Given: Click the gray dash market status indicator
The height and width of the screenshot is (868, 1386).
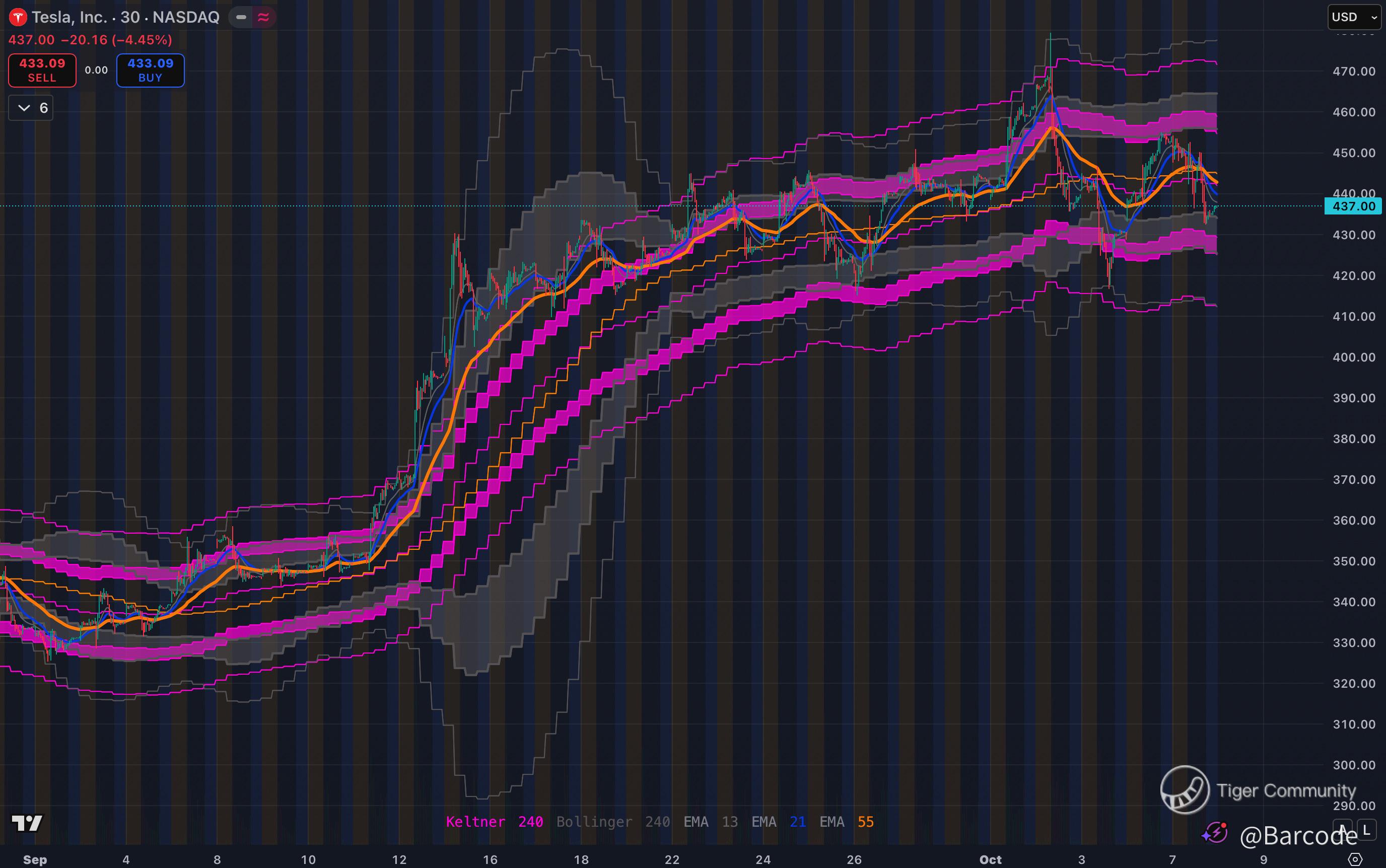Looking at the screenshot, I should pos(241,17).
